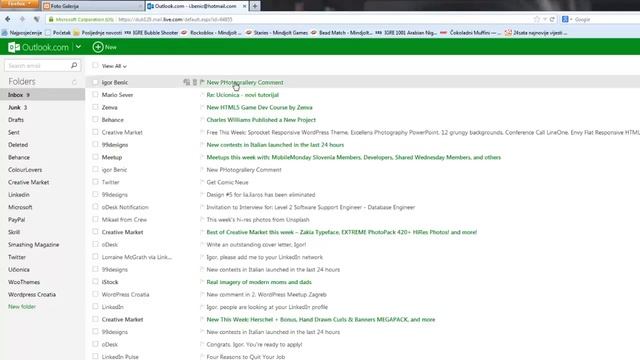The height and width of the screenshot is (360, 640).
Task: Check the iStock email checkbox
Action: (95, 282)
